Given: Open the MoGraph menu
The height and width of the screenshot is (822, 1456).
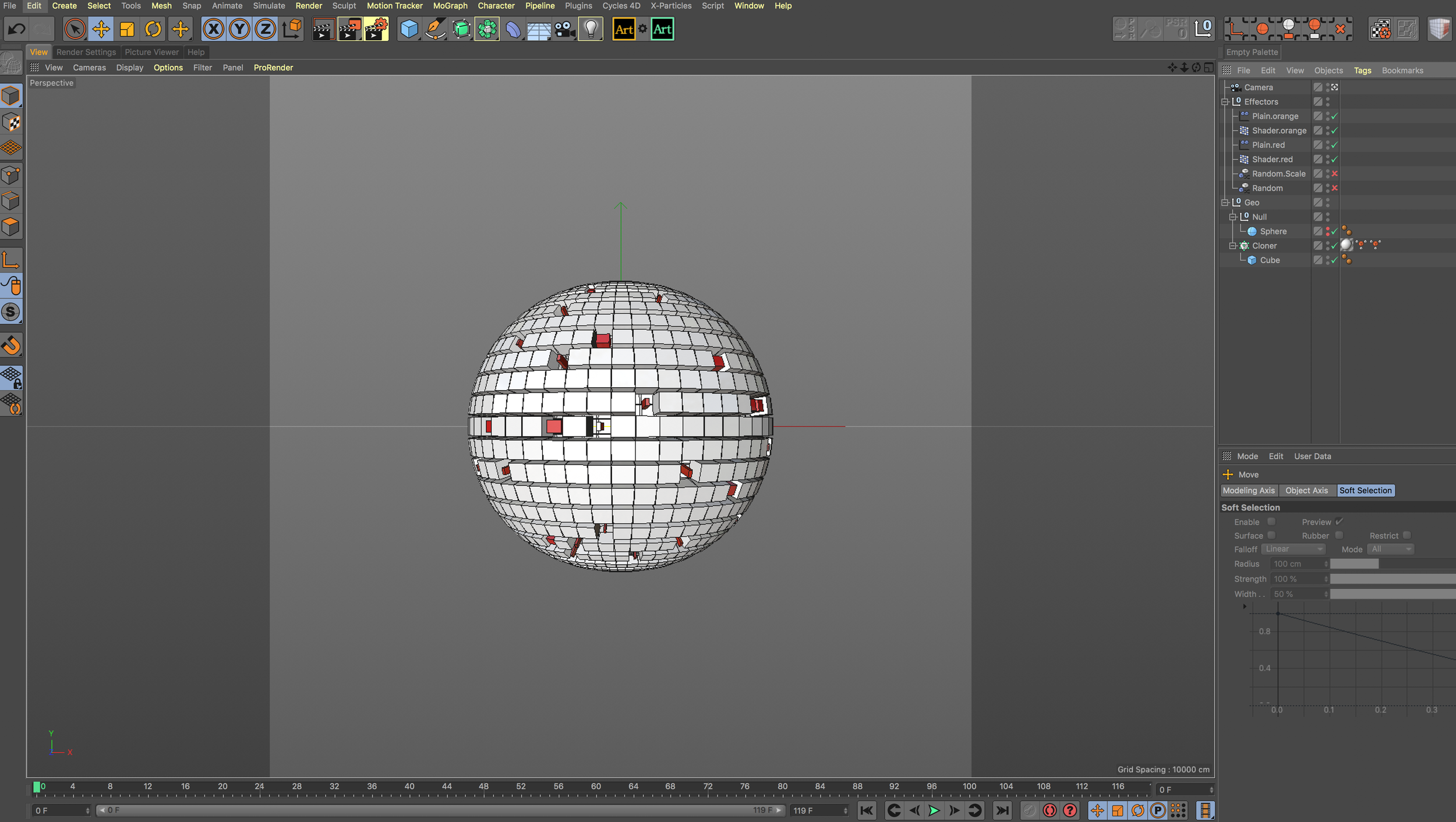Looking at the screenshot, I should [450, 6].
